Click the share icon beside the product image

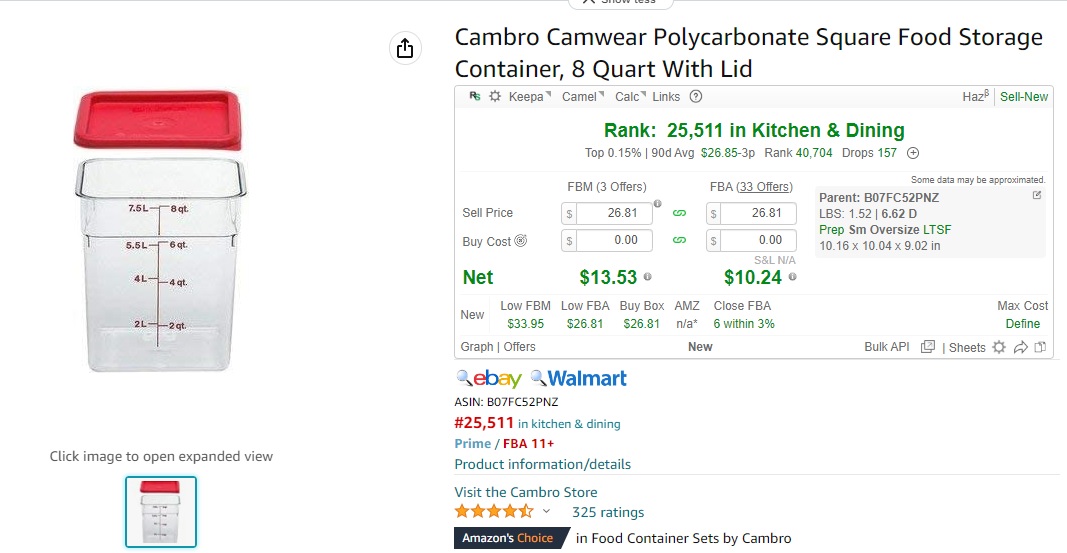point(405,48)
